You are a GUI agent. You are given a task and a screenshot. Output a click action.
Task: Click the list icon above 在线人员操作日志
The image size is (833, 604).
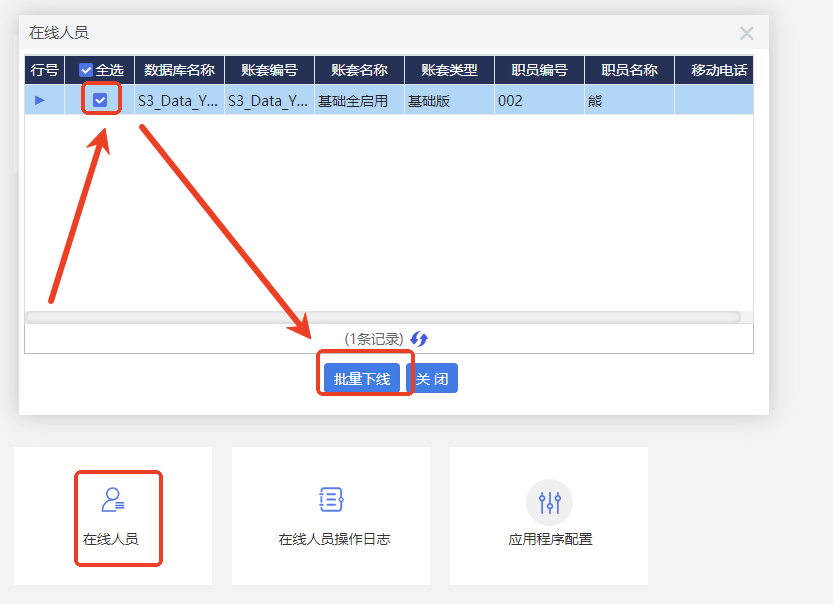click(x=330, y=499)
